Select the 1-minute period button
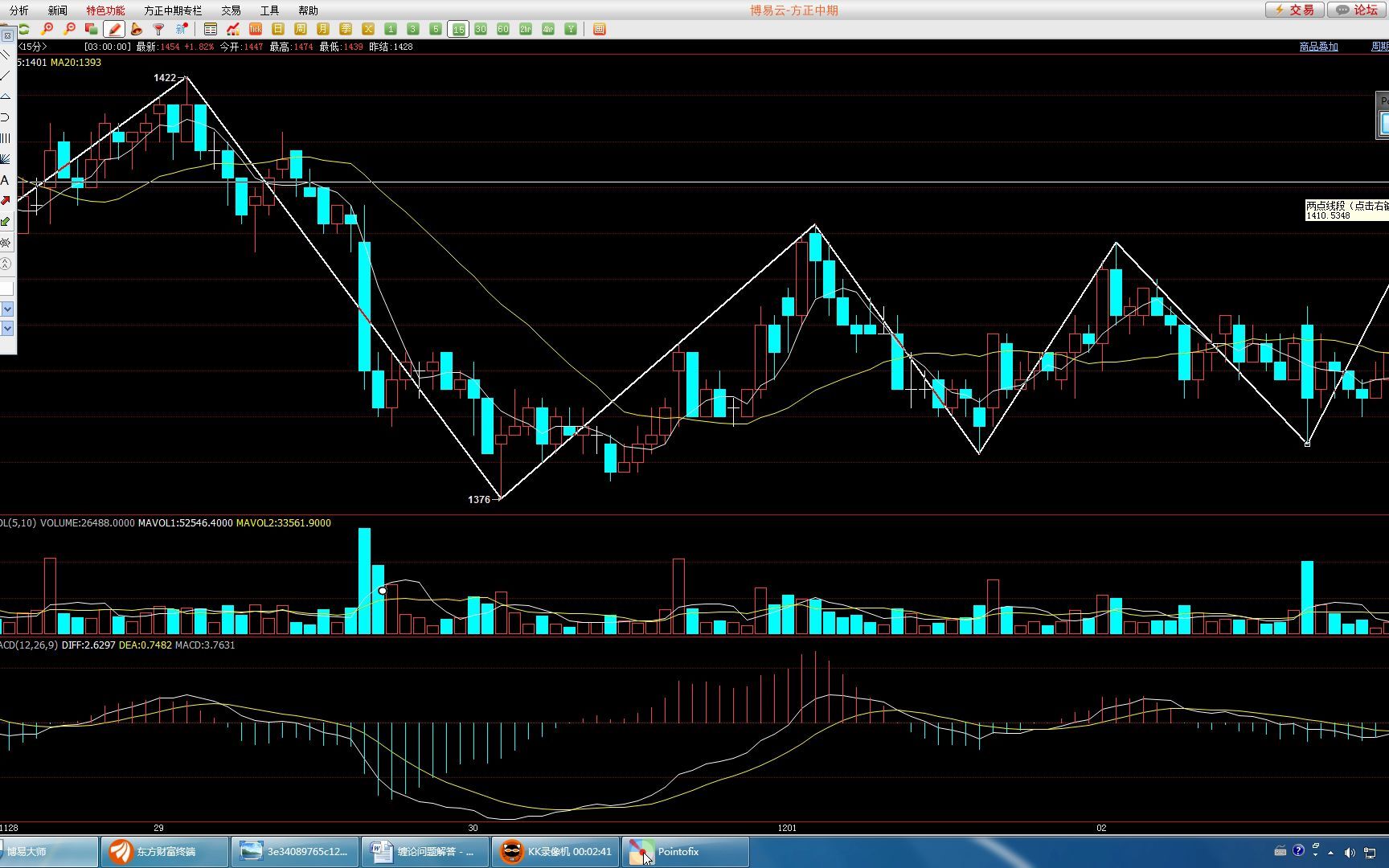 (x=391, y=29)
